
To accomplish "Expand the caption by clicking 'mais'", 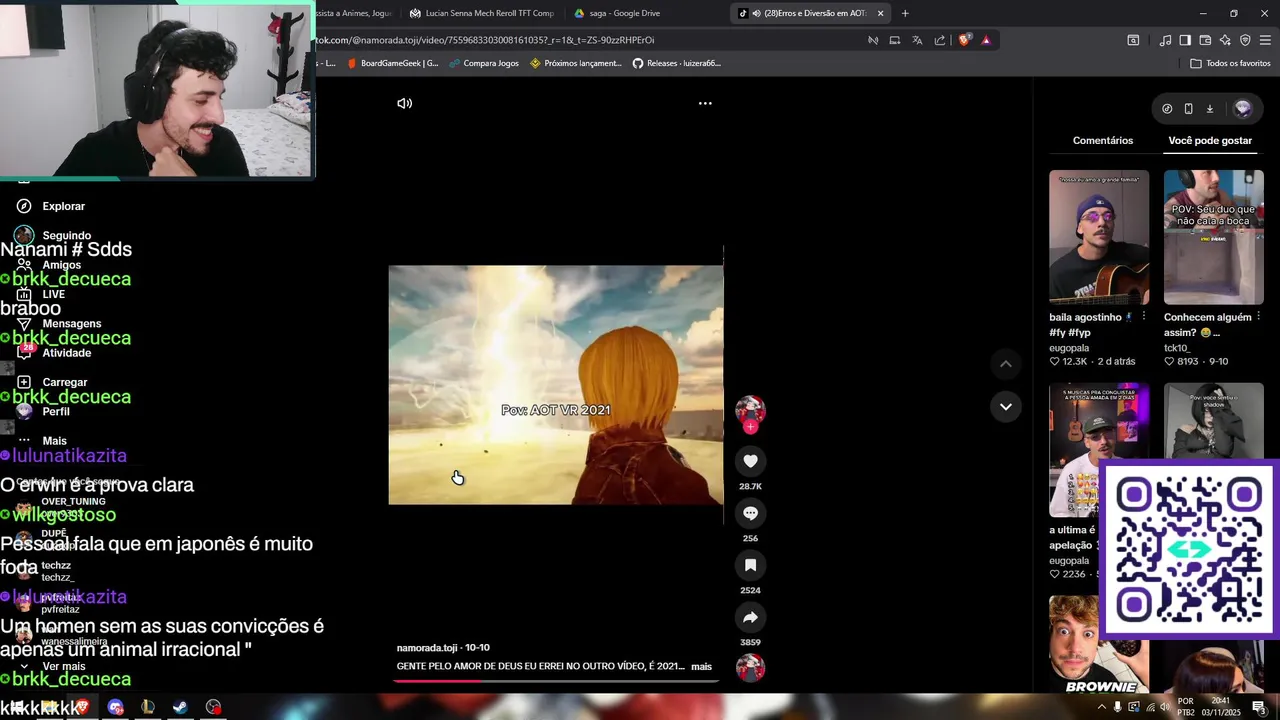I will tap(701, 666).
